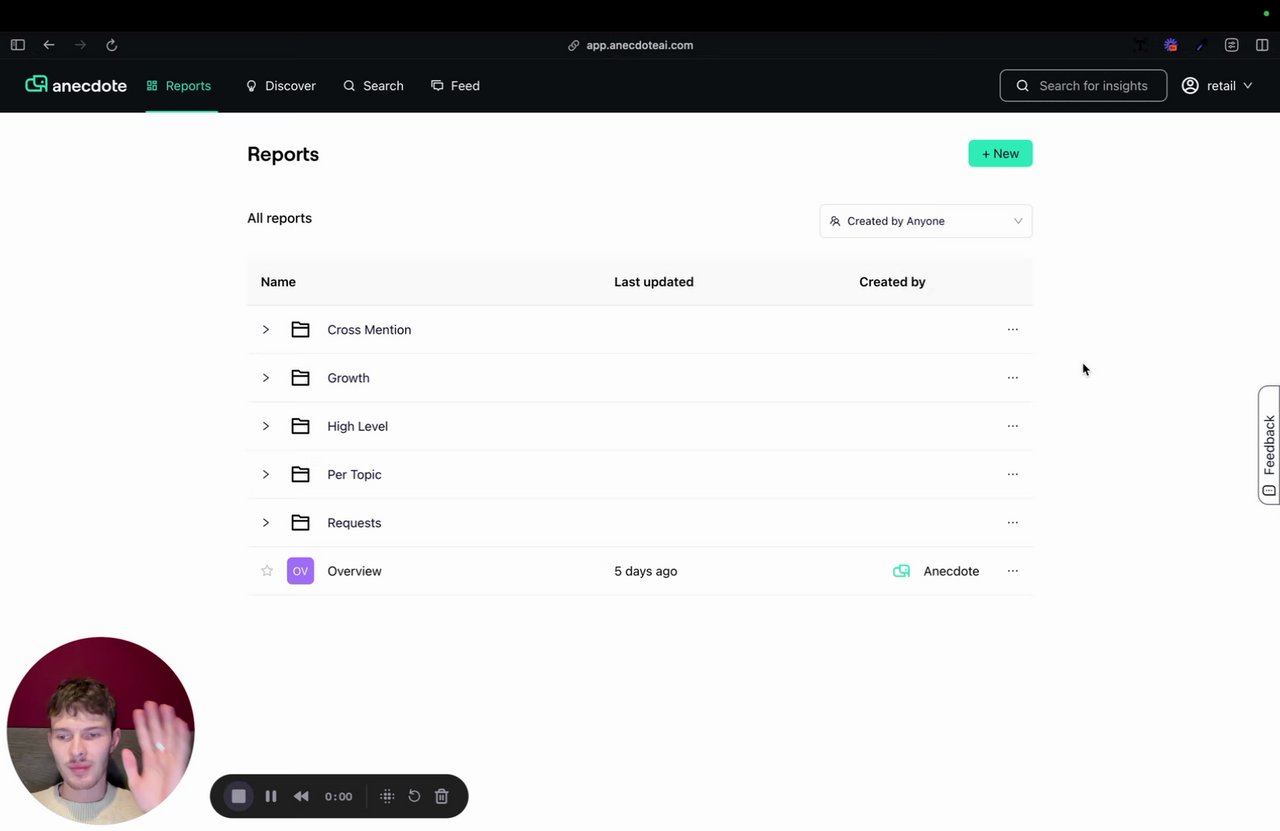The height and width of the screenshot is (831, 1280).
Task: Click the anecdote logo
Action: [76, 85]
